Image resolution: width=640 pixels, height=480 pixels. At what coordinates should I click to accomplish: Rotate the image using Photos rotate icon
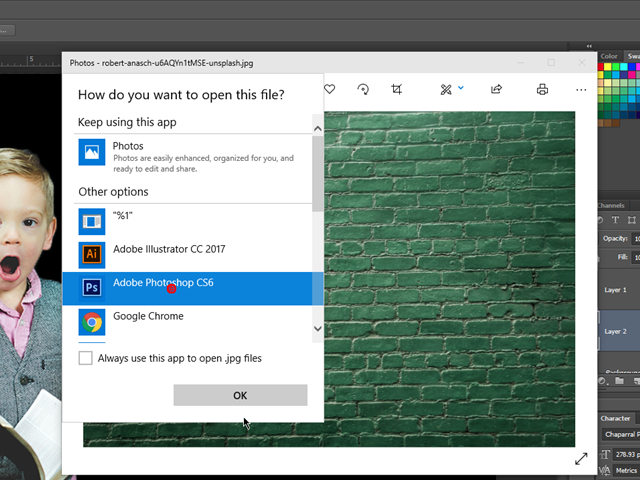(x=363, y=89)
